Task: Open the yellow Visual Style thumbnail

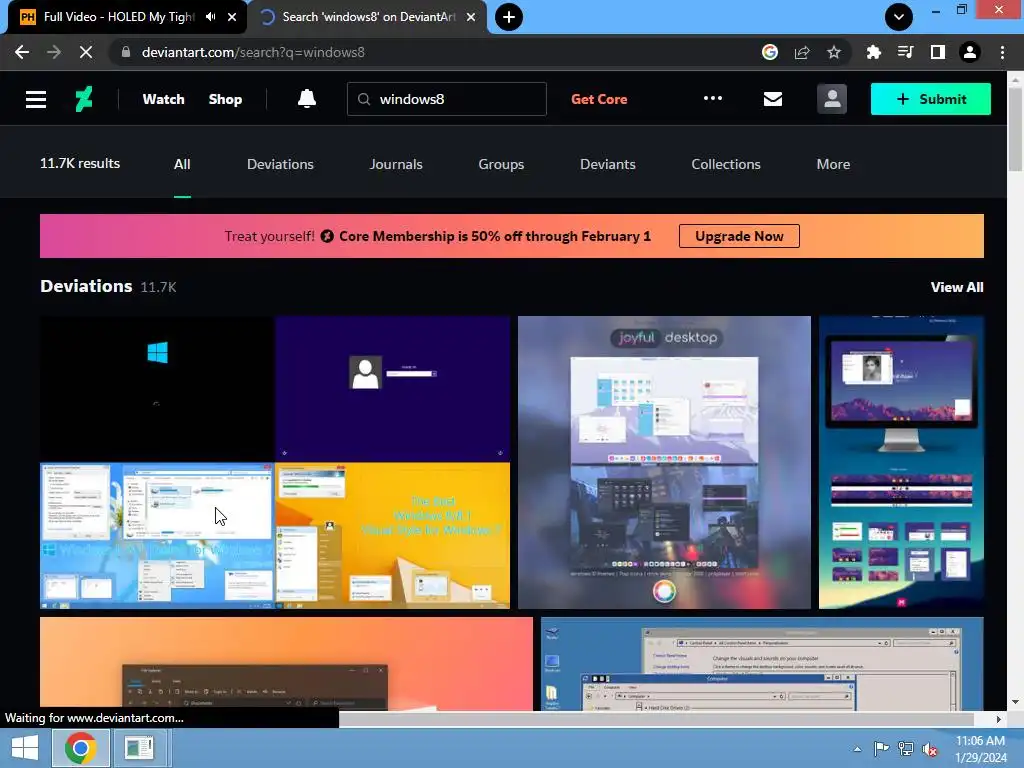Action: coord(392,536)
